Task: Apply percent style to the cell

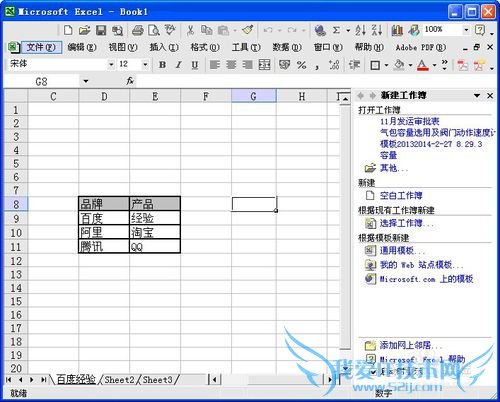Action: tap(301, 65)
